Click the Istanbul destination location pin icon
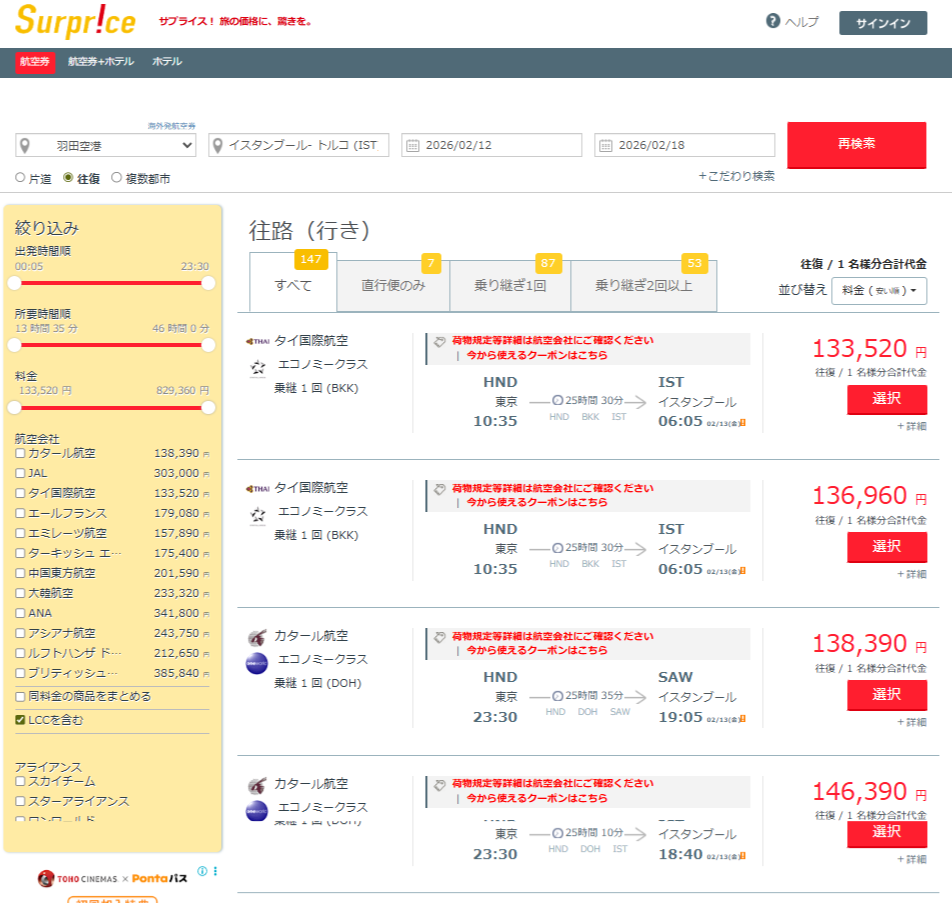This screenshot has width=952, height=903. click(x=217, y=146)
